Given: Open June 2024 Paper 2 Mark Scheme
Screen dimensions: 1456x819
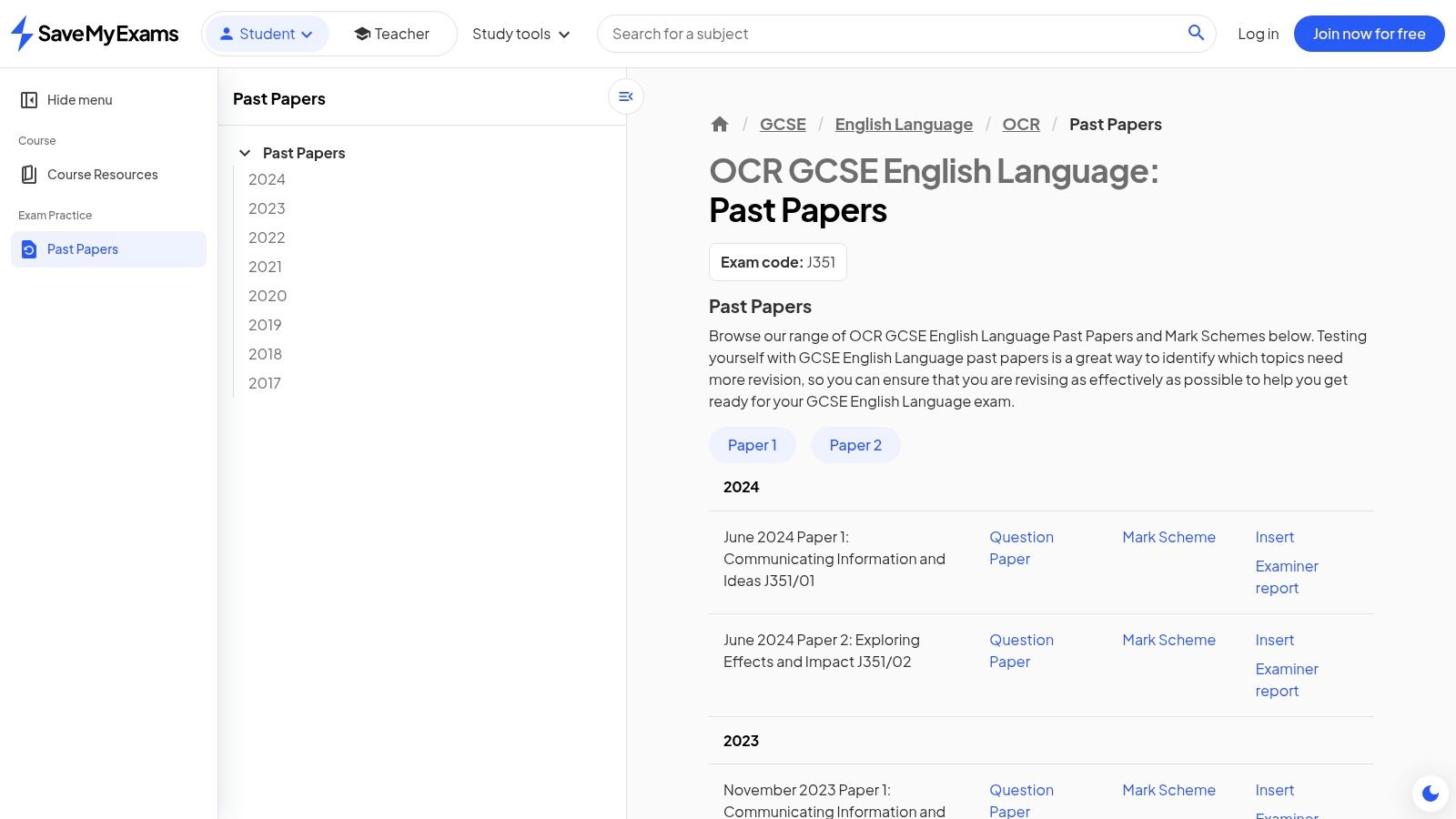Looking at the screenshot, I should (1168, 640).
